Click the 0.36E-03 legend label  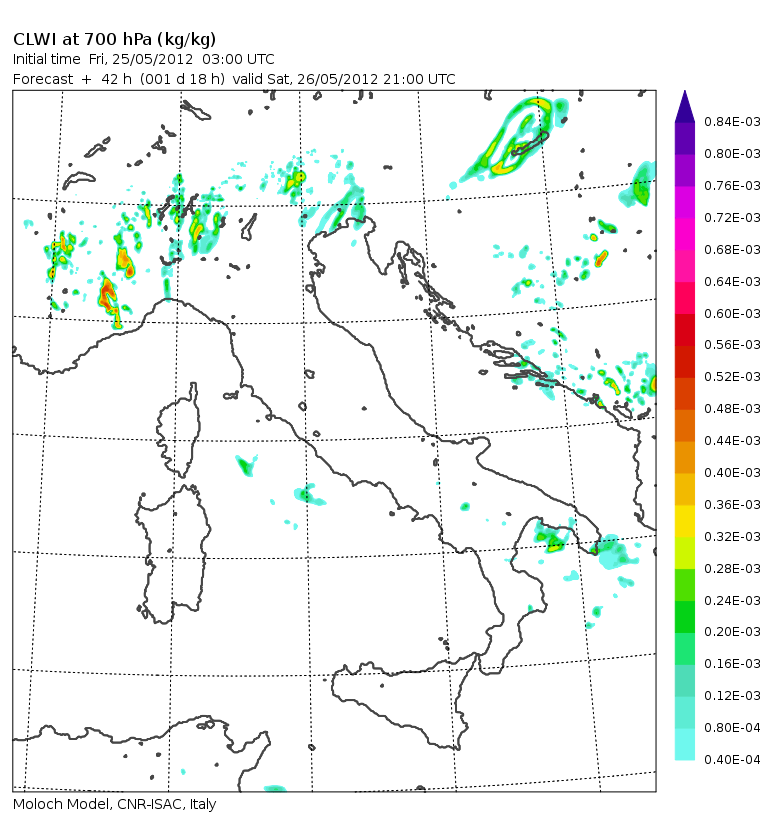pyautogui.click(x=732, y=505)
